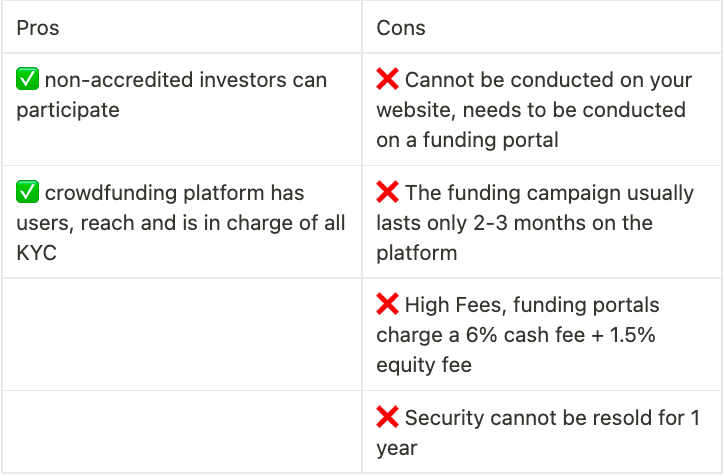
Task: Click the word 'KYC' in Pros column
Action: 36,253
